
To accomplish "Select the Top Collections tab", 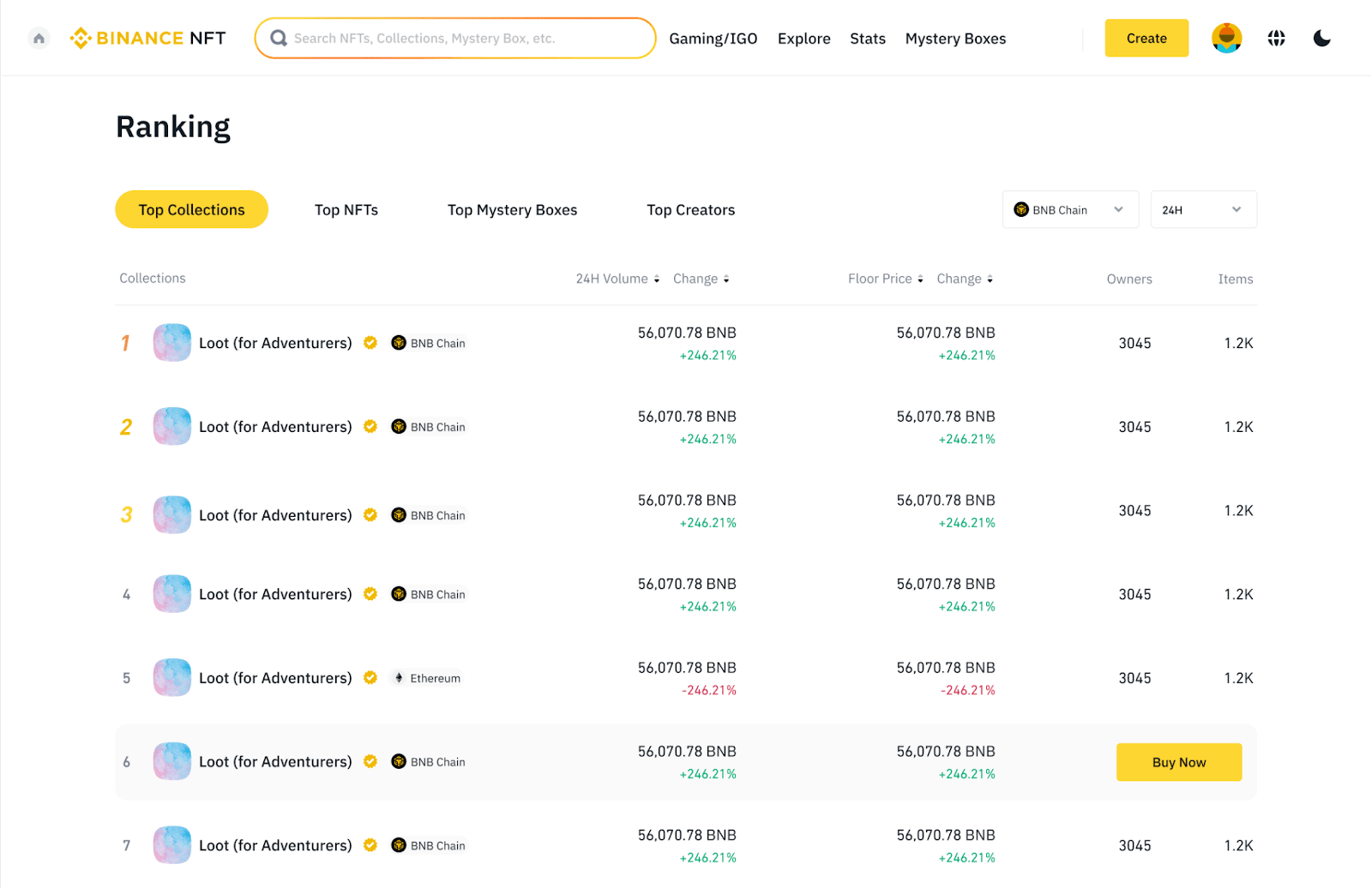I will 192,210.
